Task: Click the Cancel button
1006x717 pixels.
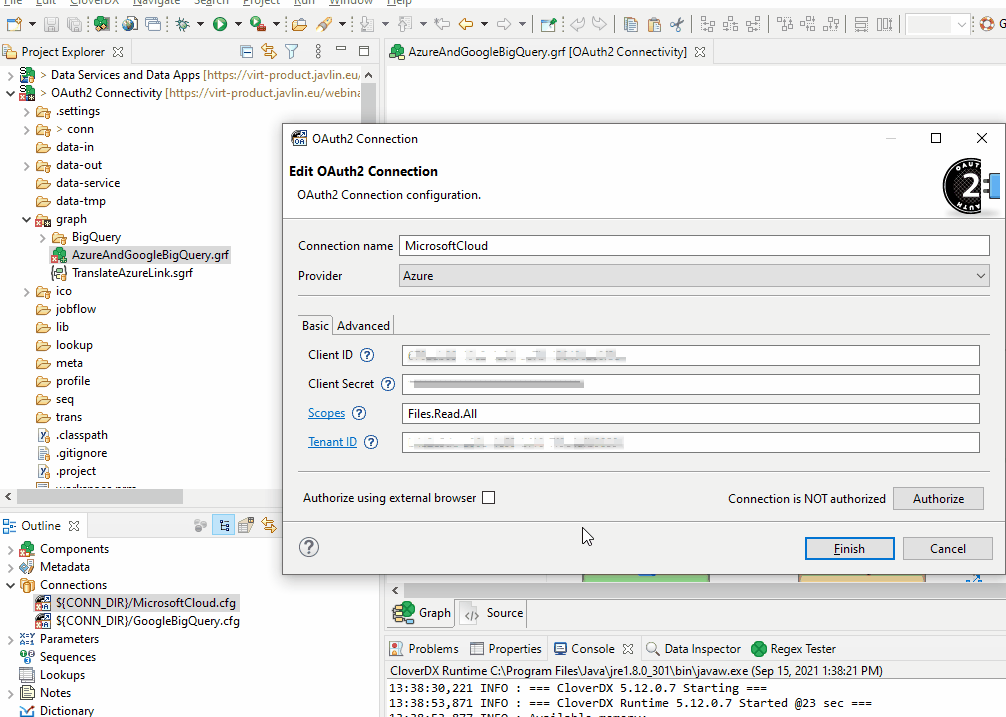Action: pos(948,548)
